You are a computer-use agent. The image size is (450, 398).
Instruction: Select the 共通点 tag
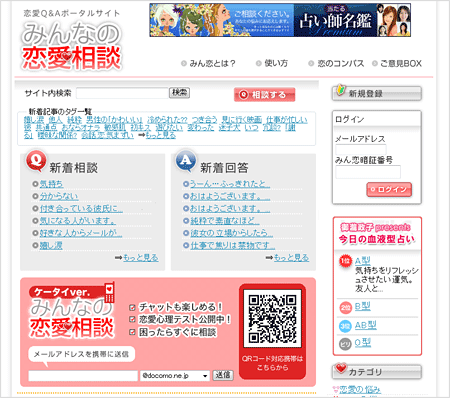tap(46, 128)
